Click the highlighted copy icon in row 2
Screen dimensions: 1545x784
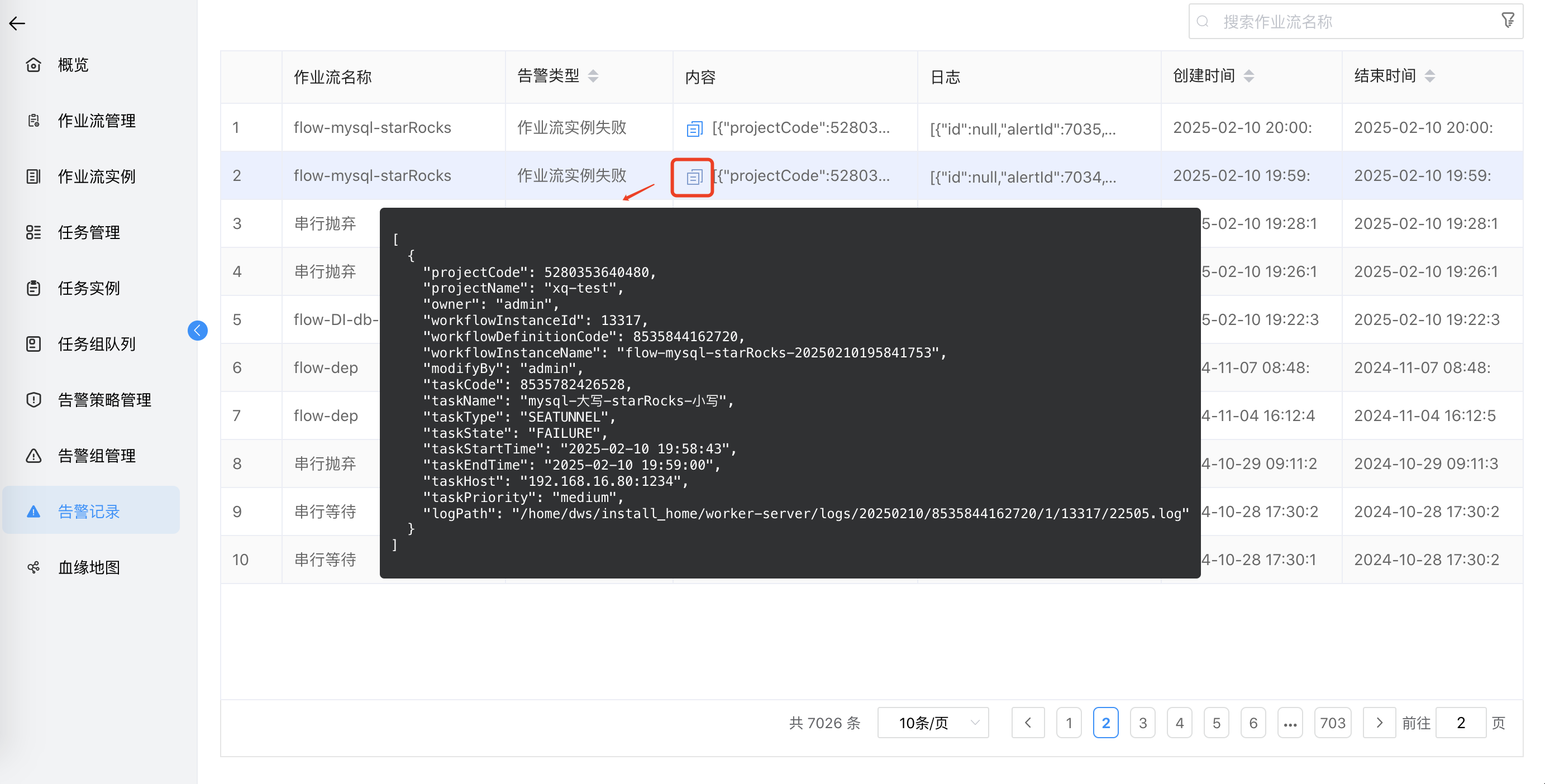click(694, 177)
